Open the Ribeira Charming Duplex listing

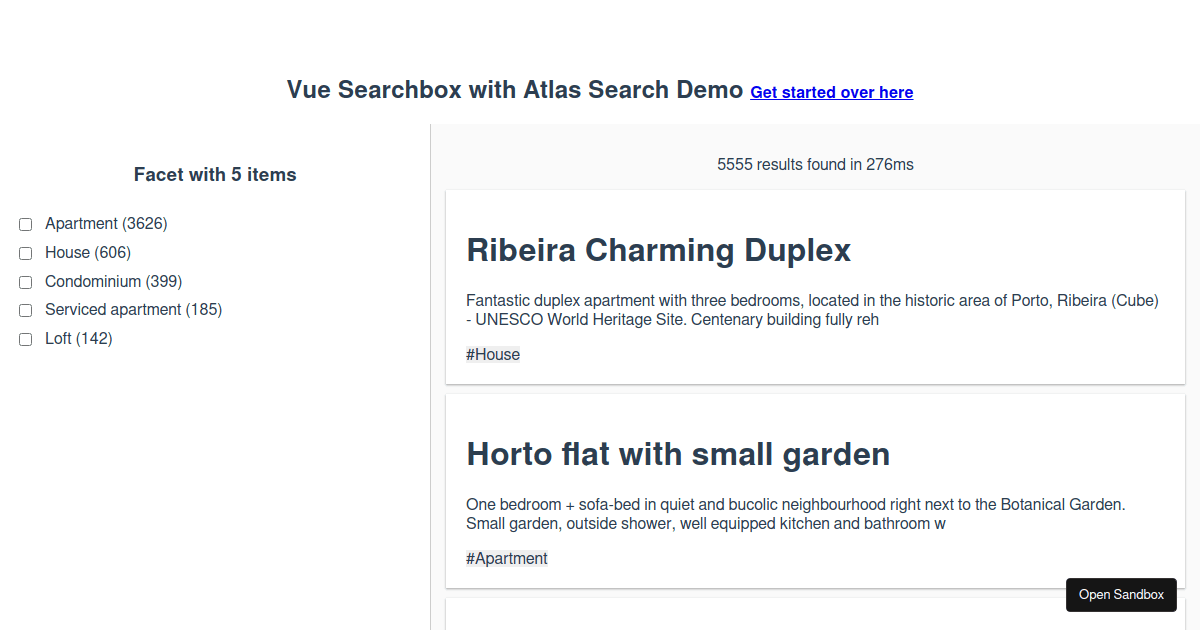(x=658, y=250)
